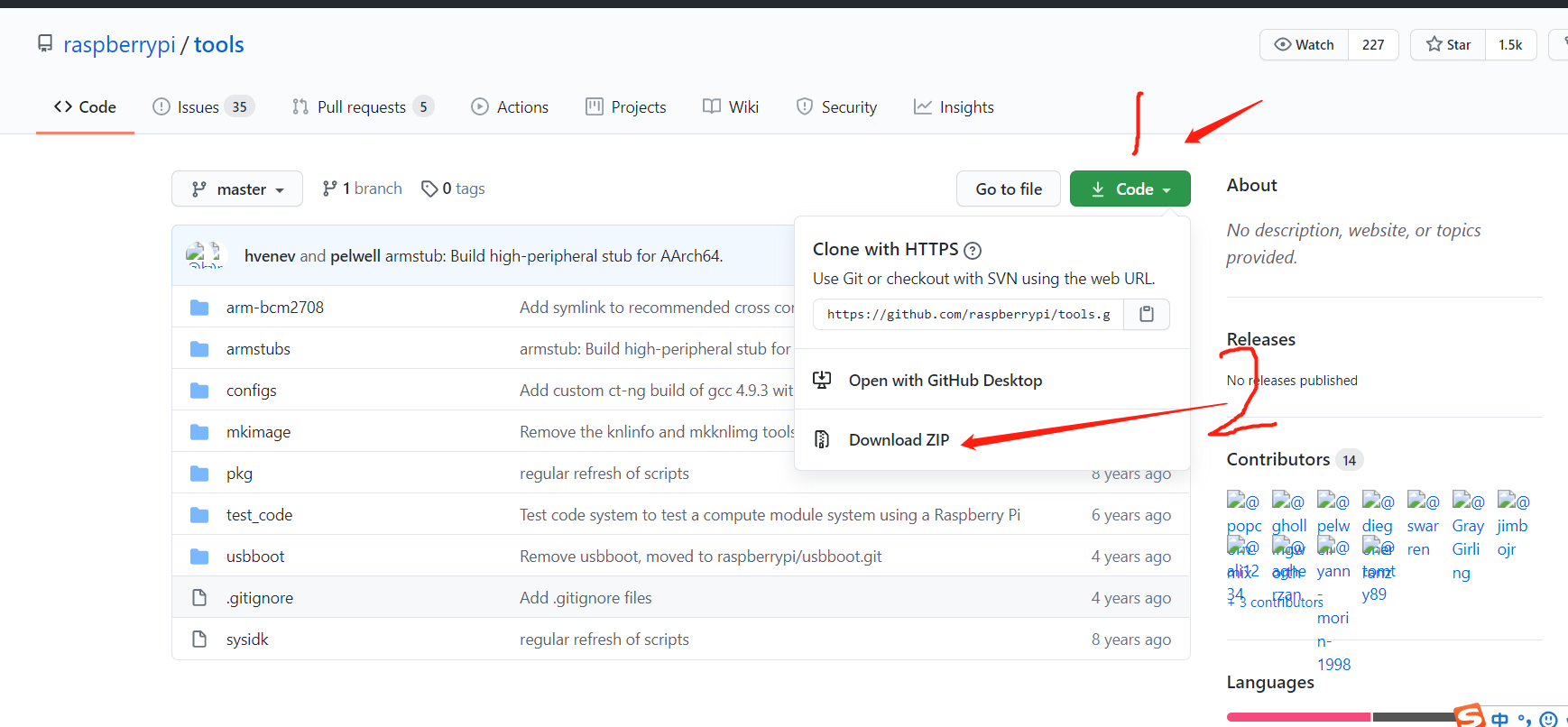1568x727 pixels.
Task: Click the clone URL text field
Action: 969,314
